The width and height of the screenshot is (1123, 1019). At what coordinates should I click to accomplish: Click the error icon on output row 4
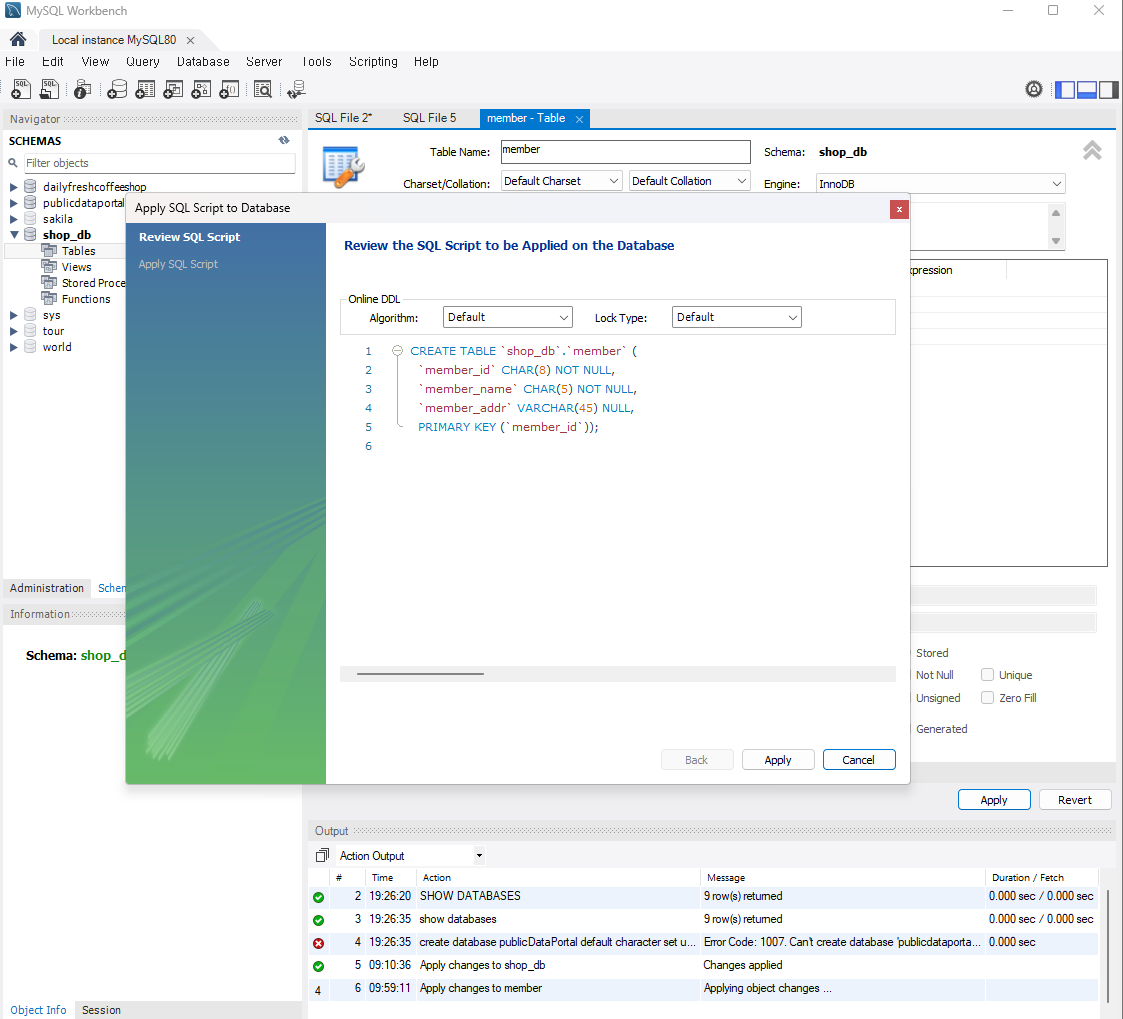[x=319, y=943]
